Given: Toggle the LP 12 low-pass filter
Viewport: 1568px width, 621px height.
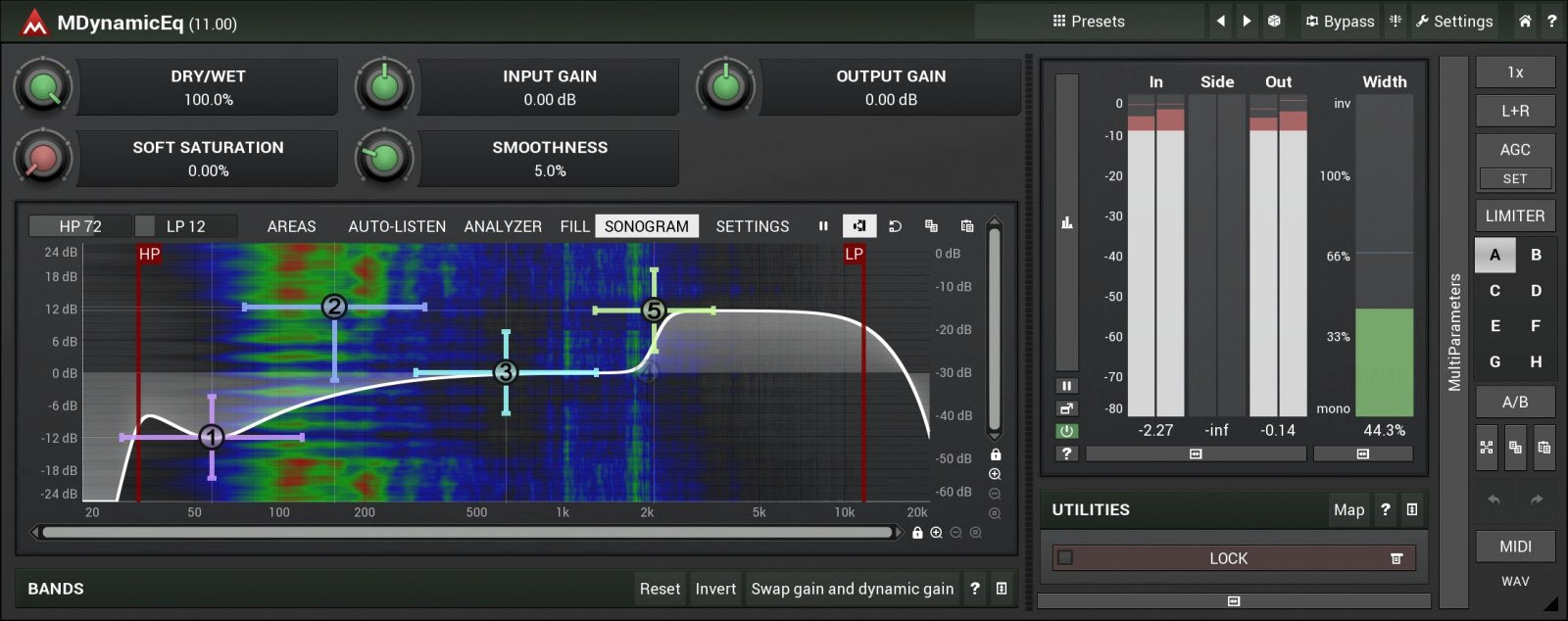Looking at the screenshot, I should [186, 226].
